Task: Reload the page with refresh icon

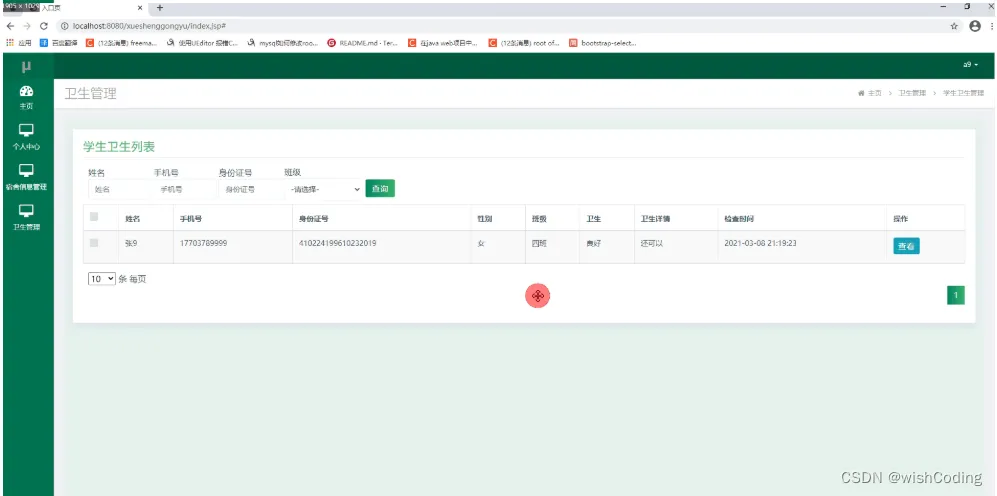Action: pos(44,26)
